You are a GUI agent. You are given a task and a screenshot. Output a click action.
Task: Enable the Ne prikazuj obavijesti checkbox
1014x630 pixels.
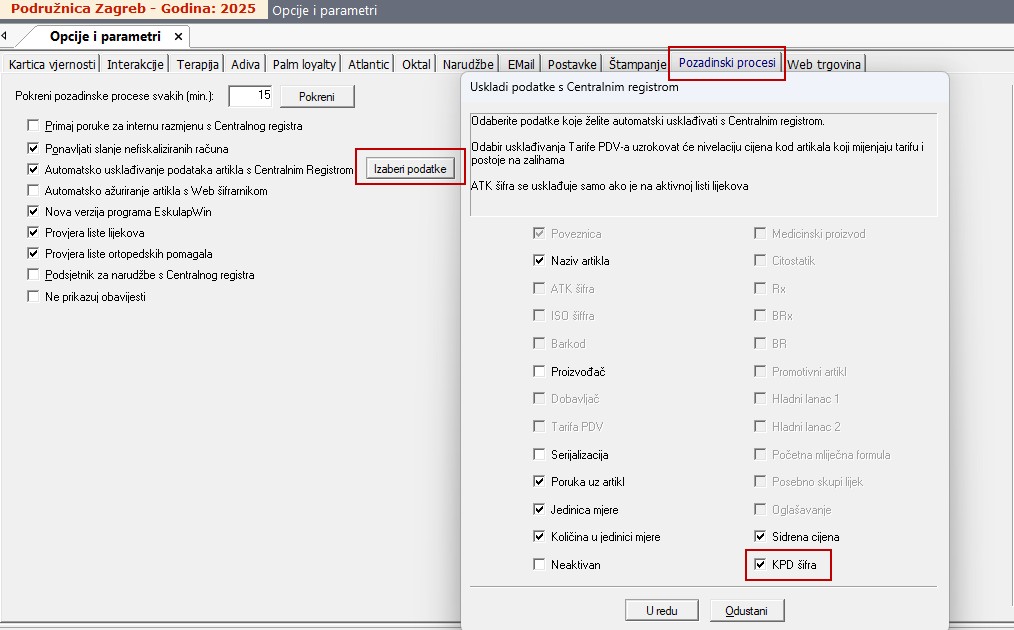34,297
